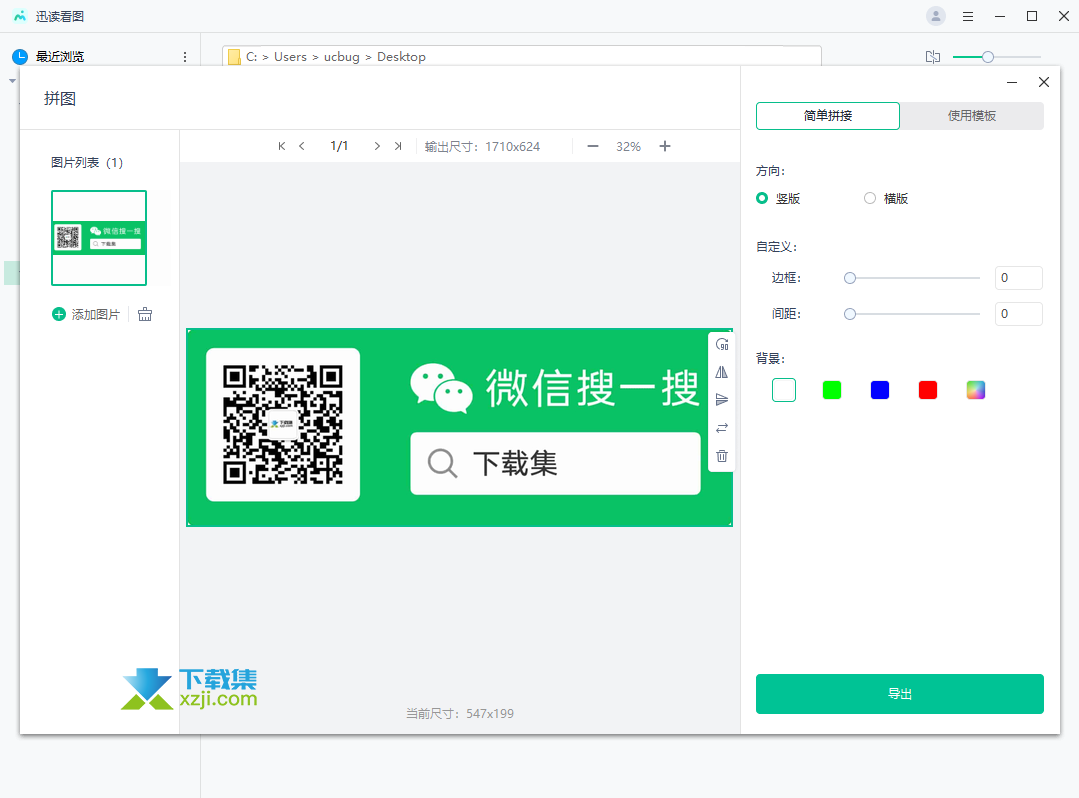Rotate the image 90 degrees

pos(722,344)
